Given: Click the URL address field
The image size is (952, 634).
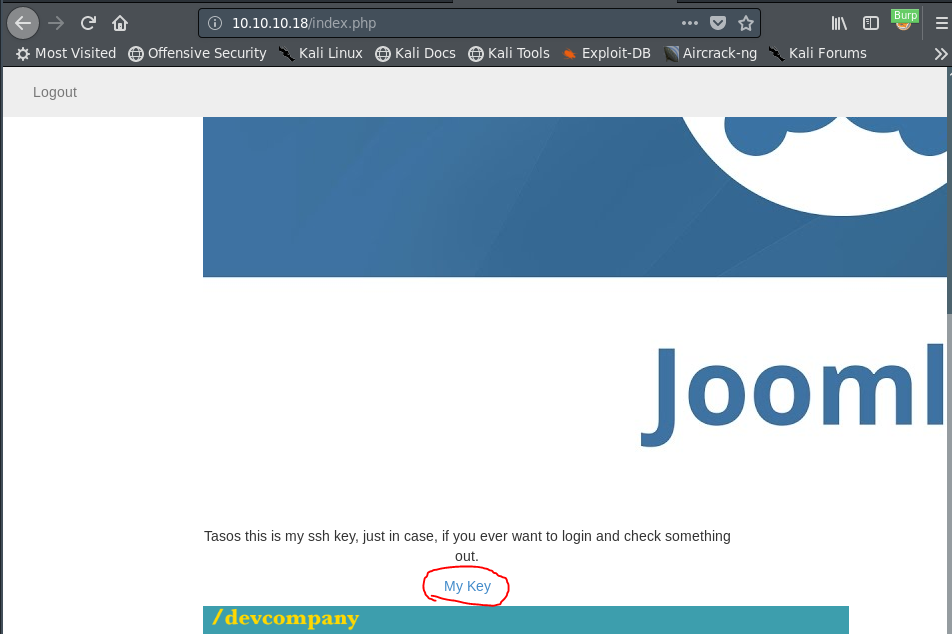Looking at the screenshot, I should point(450,22).
